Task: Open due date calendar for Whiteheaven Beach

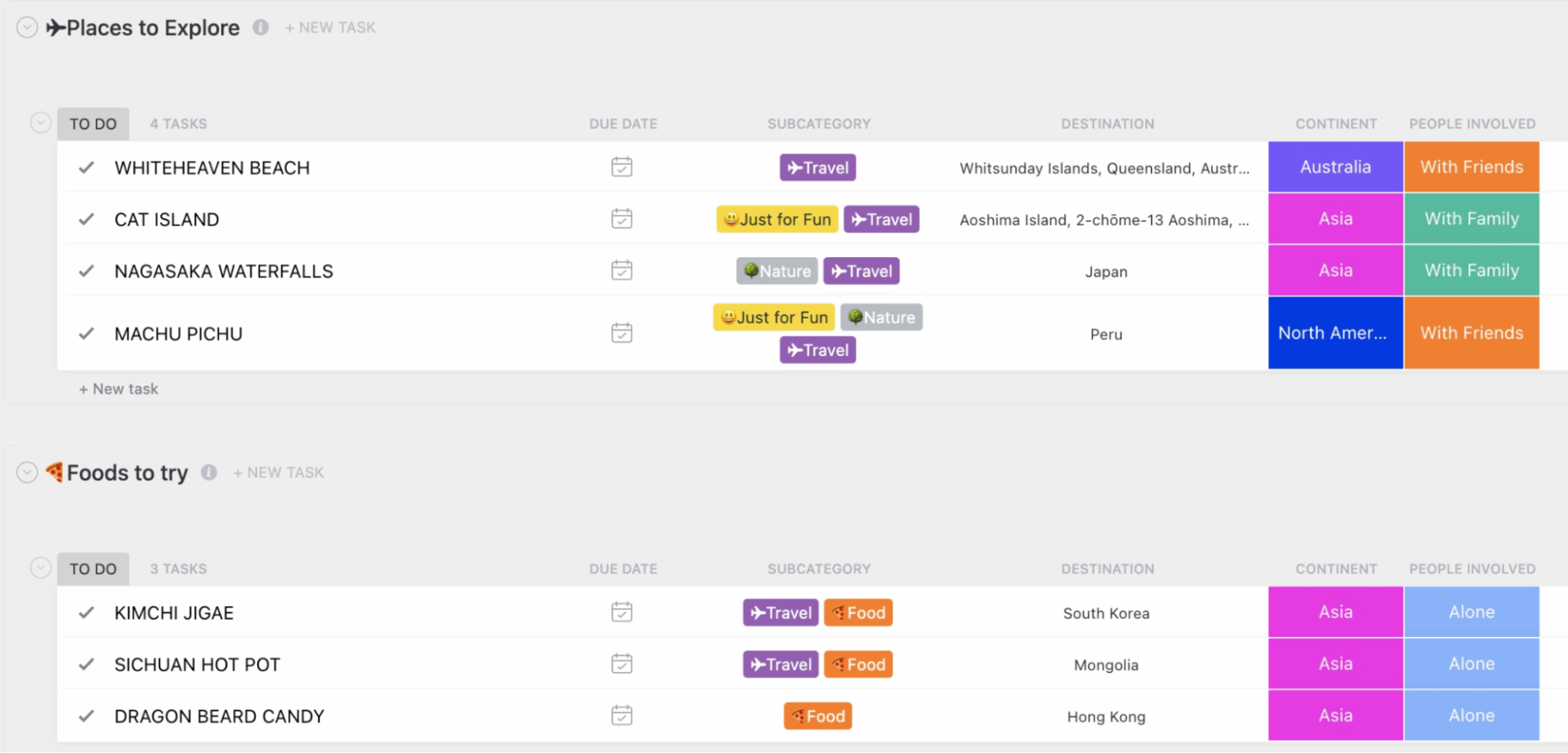Action: 621,167
